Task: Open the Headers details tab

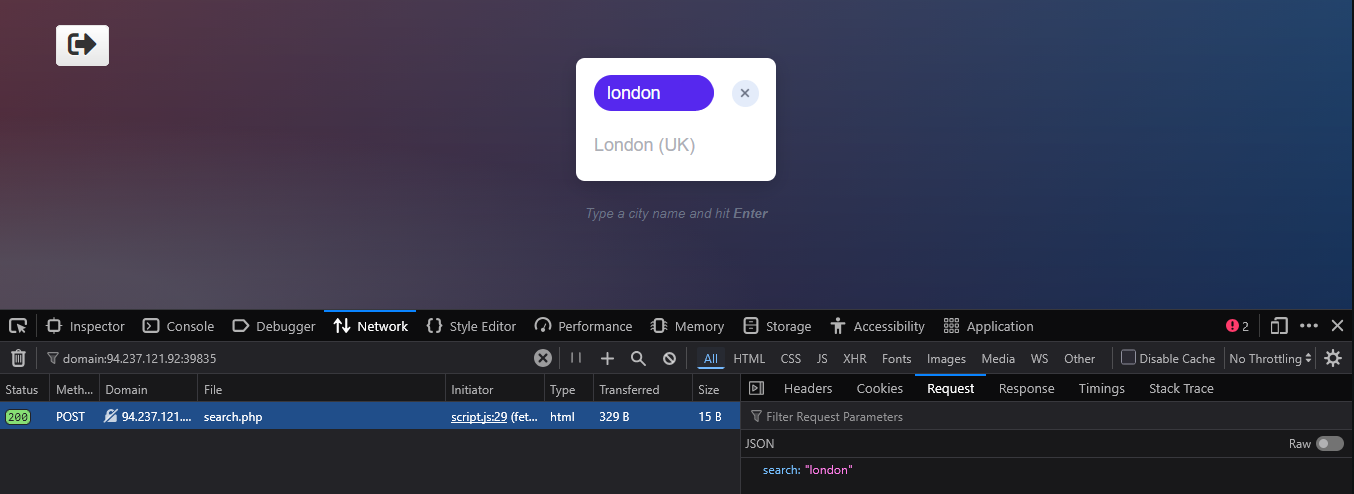Action: [x=808, y=388]
